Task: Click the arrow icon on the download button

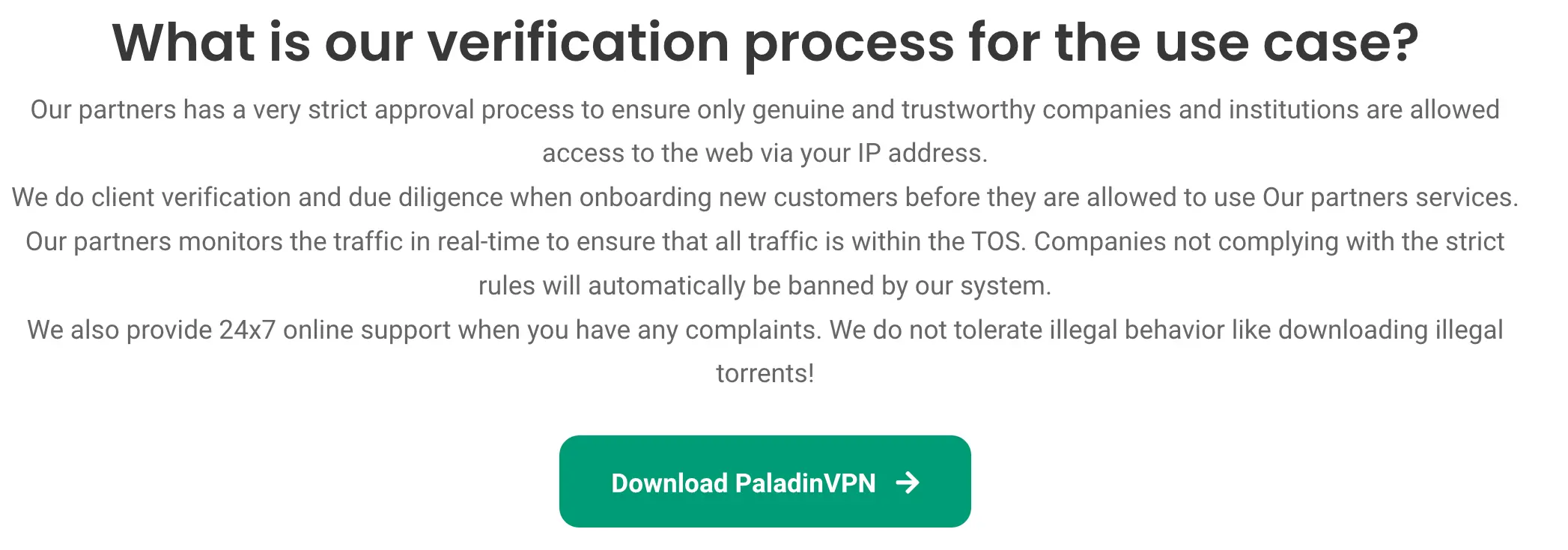Action: click(x=908, y=483)
